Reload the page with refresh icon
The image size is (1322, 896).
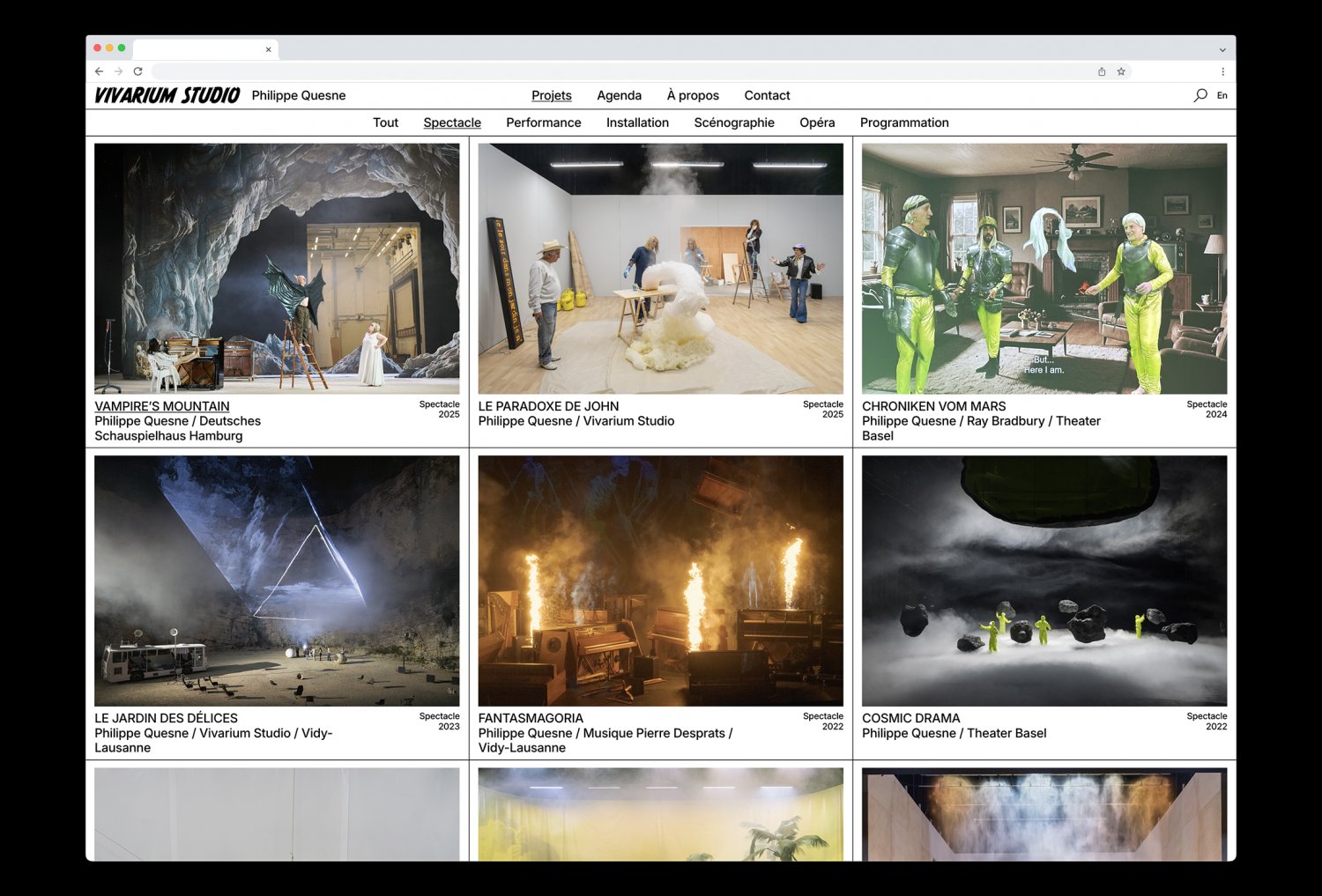pyautogui.click(x=137, y=71)
